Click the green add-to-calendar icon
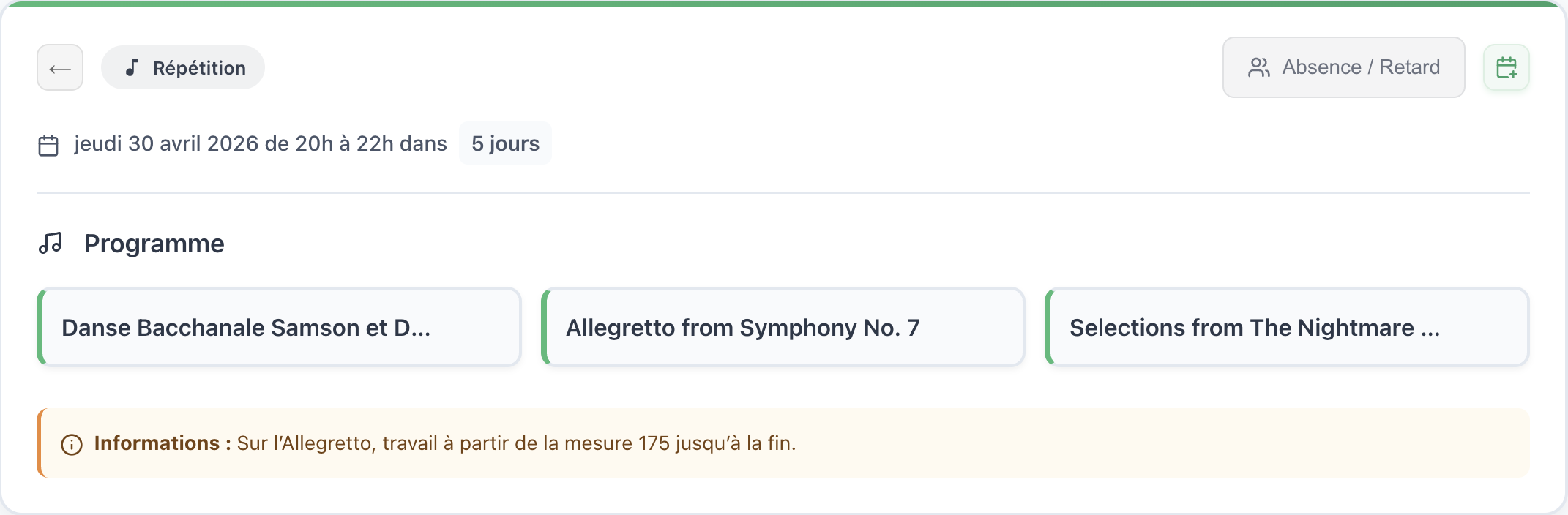This screenshot has height=515, width=1568. click(1507, 67)
